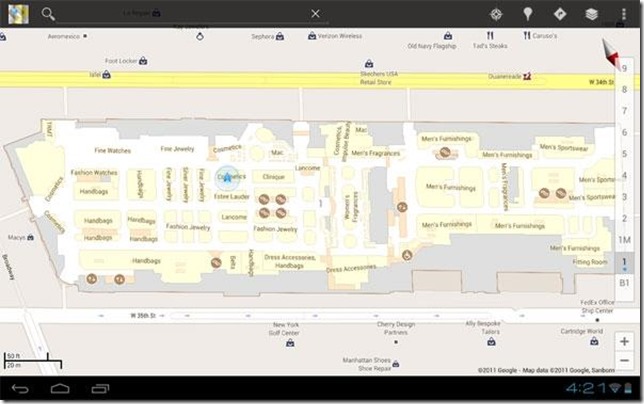
Task: Tap the Aeromexico place label
Action: [64, 37]
